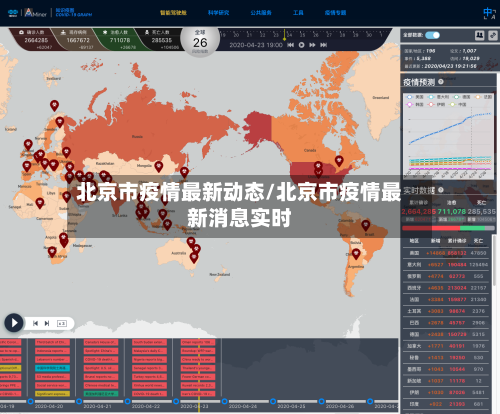Click the marker above Sweden

click(x=54, y=106)
